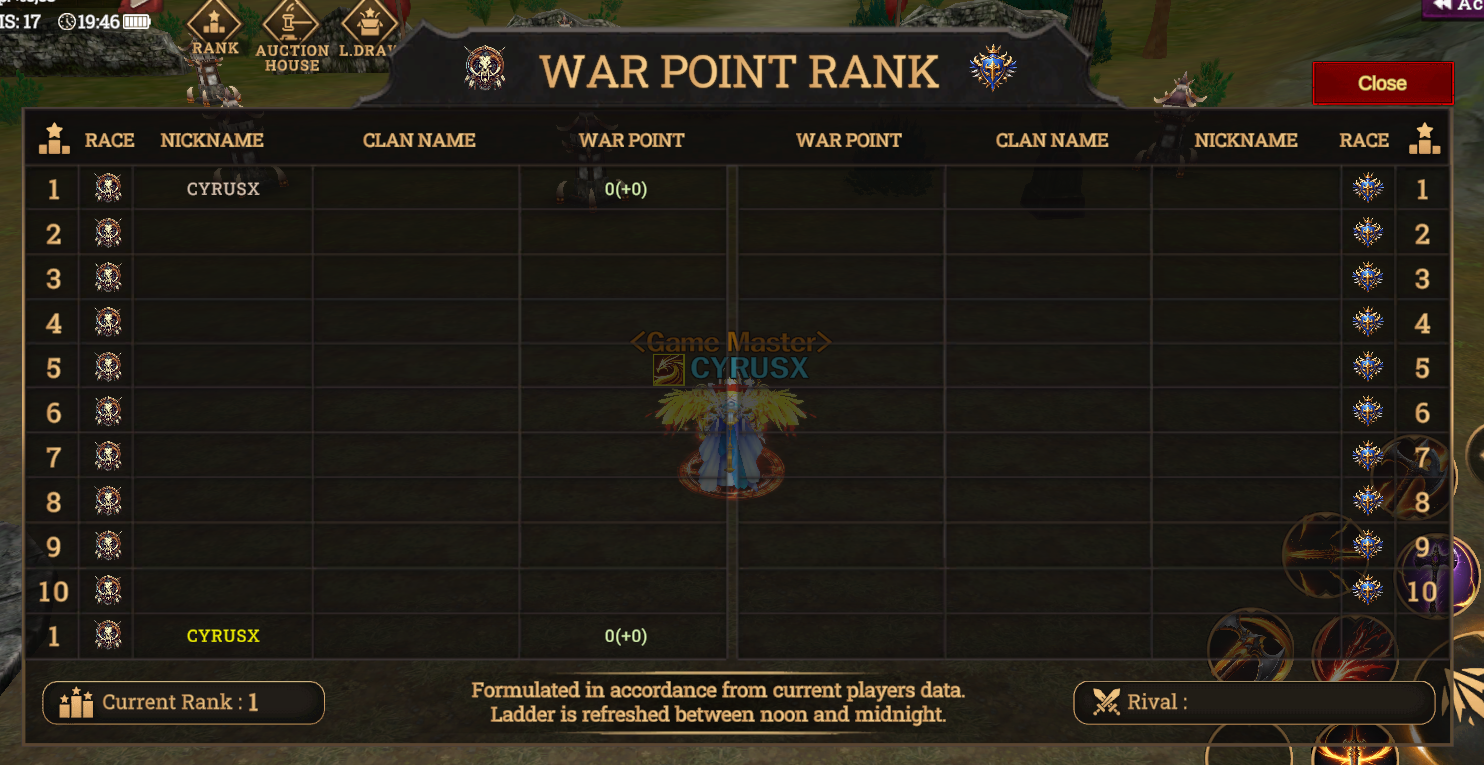Select CYRUSX nickname in rank 1 row
The width and height of the screenshot is (1484, 765).
[223, 189]
